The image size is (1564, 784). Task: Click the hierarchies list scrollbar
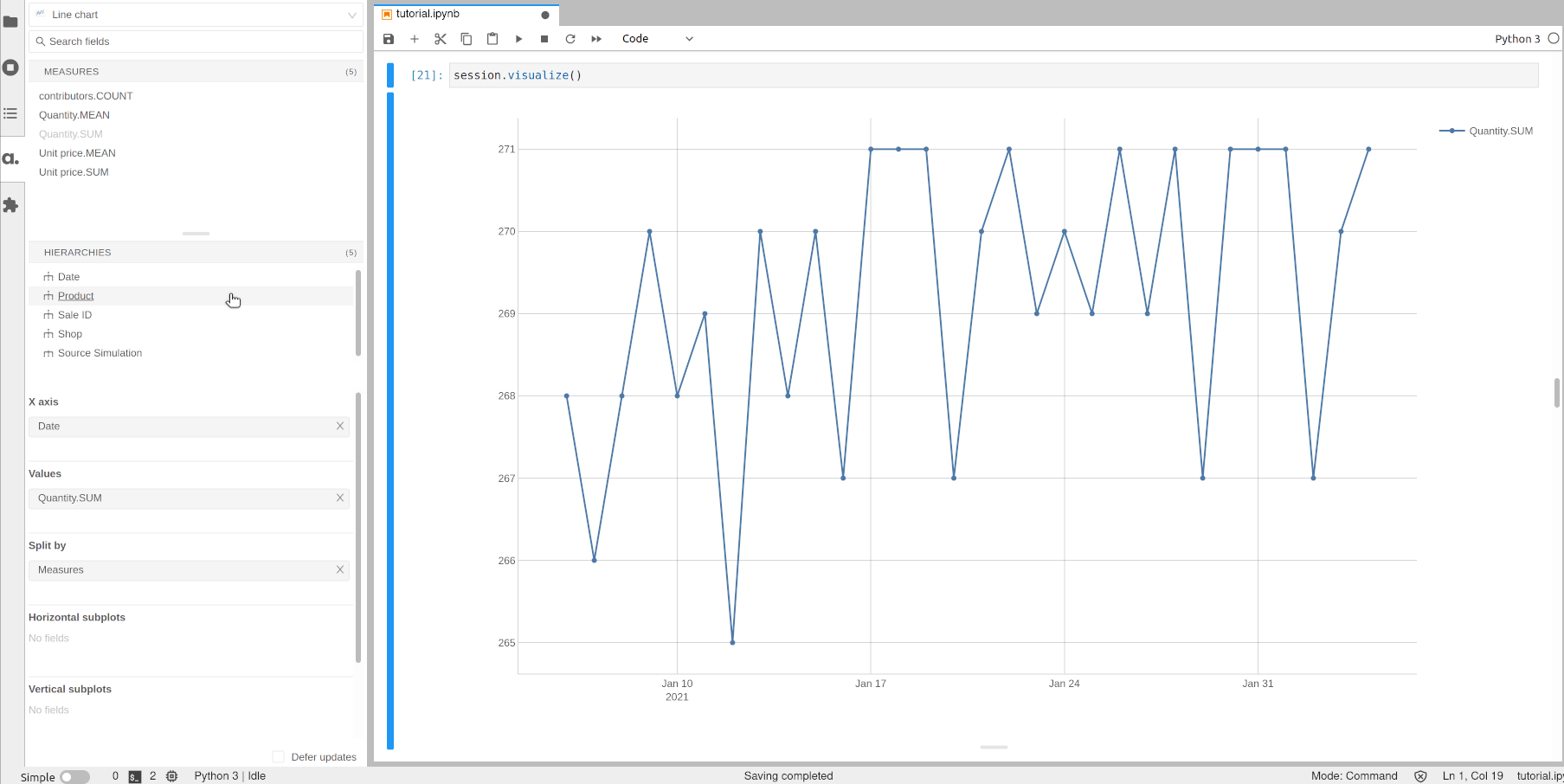pos(358,313)
